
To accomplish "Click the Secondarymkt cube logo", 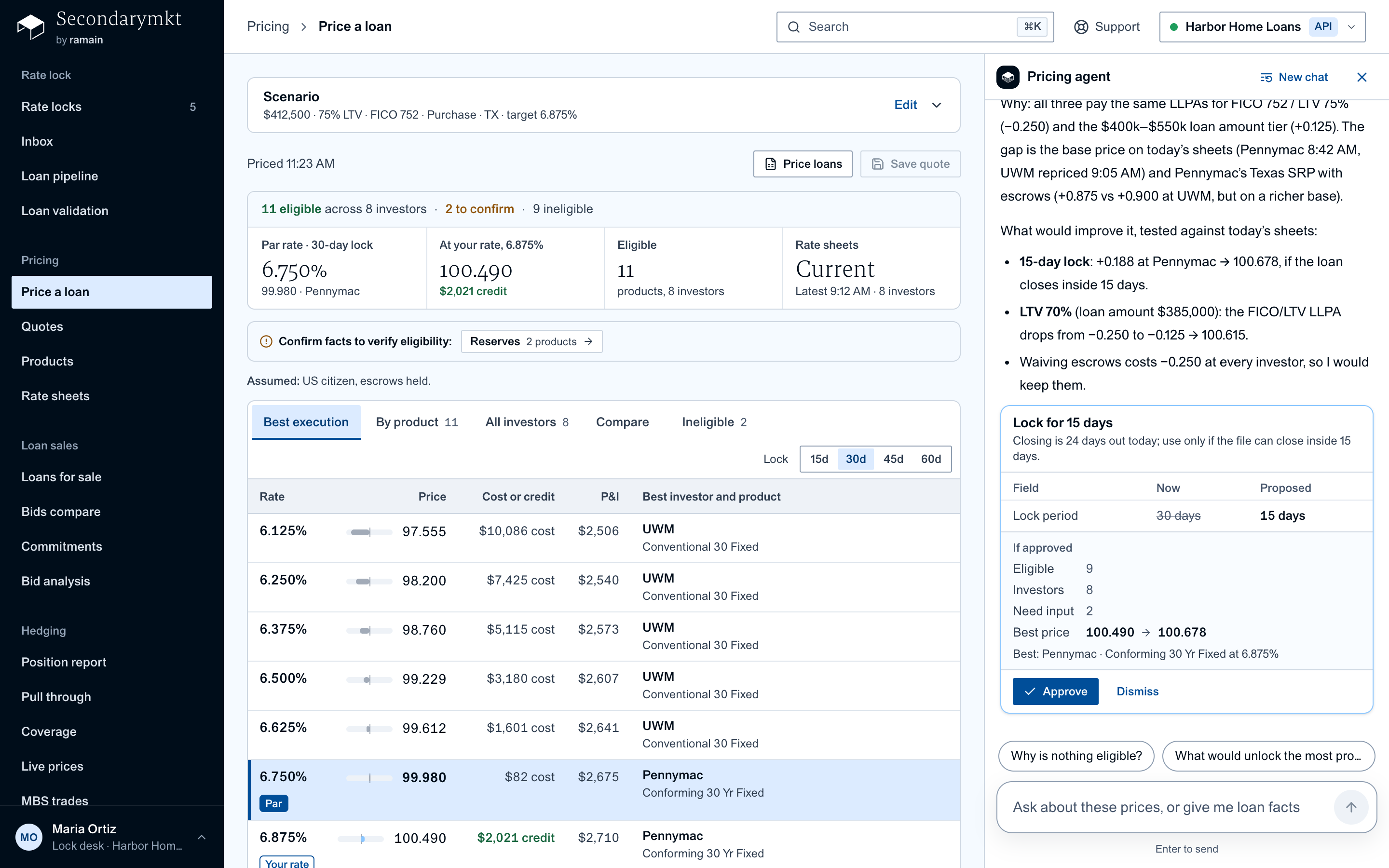I will point(31,27).
